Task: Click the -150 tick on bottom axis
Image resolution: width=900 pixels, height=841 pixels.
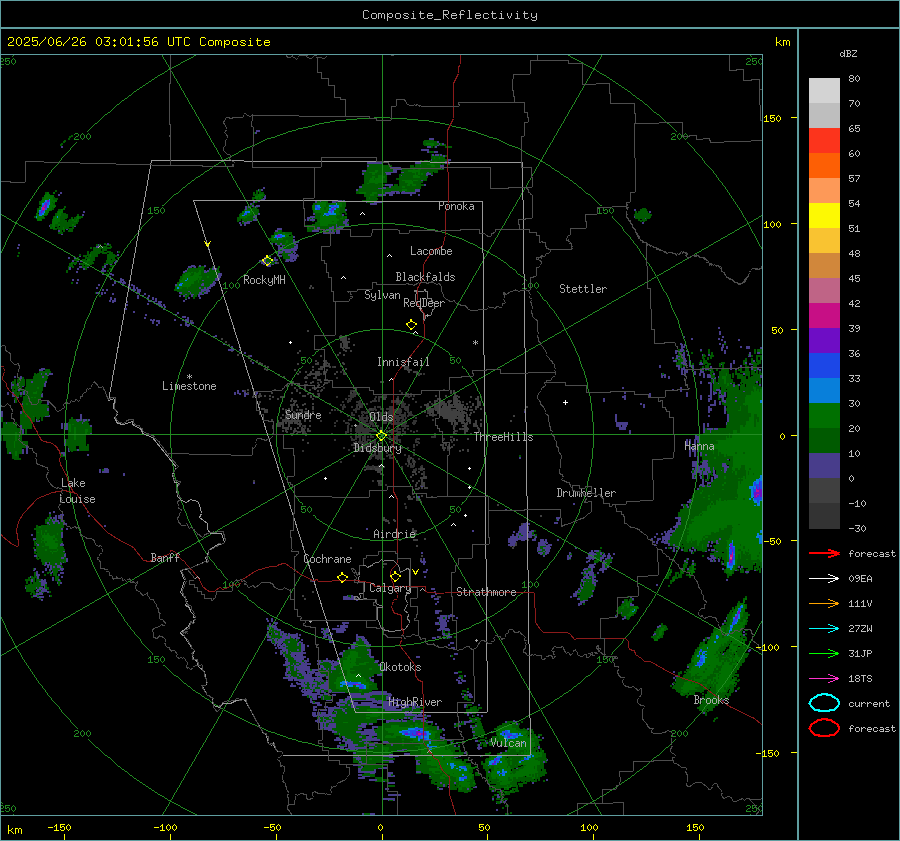Action: click(59, 827)
